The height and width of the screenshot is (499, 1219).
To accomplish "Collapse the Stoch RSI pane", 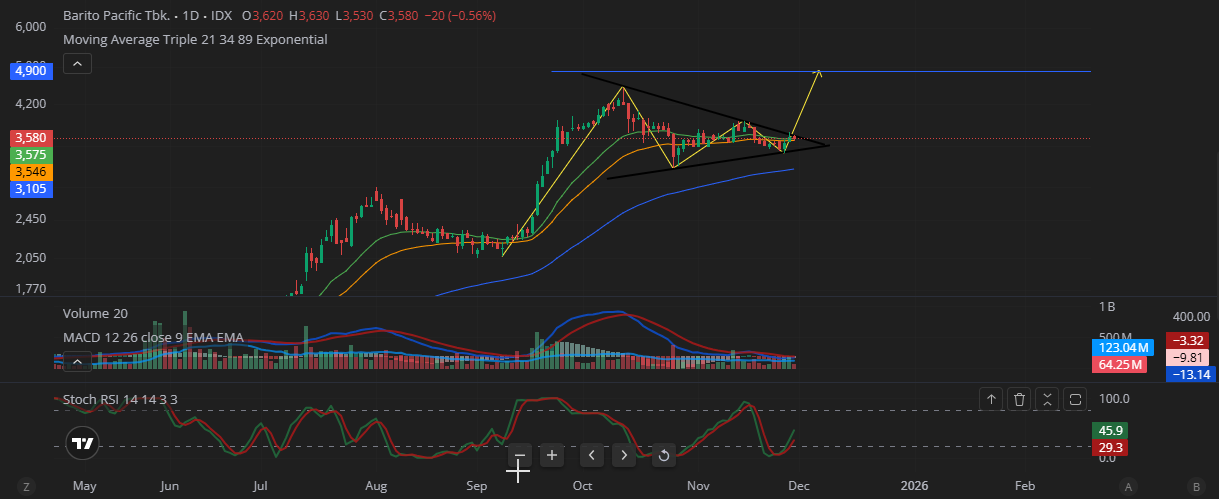I will [1047, 399].
